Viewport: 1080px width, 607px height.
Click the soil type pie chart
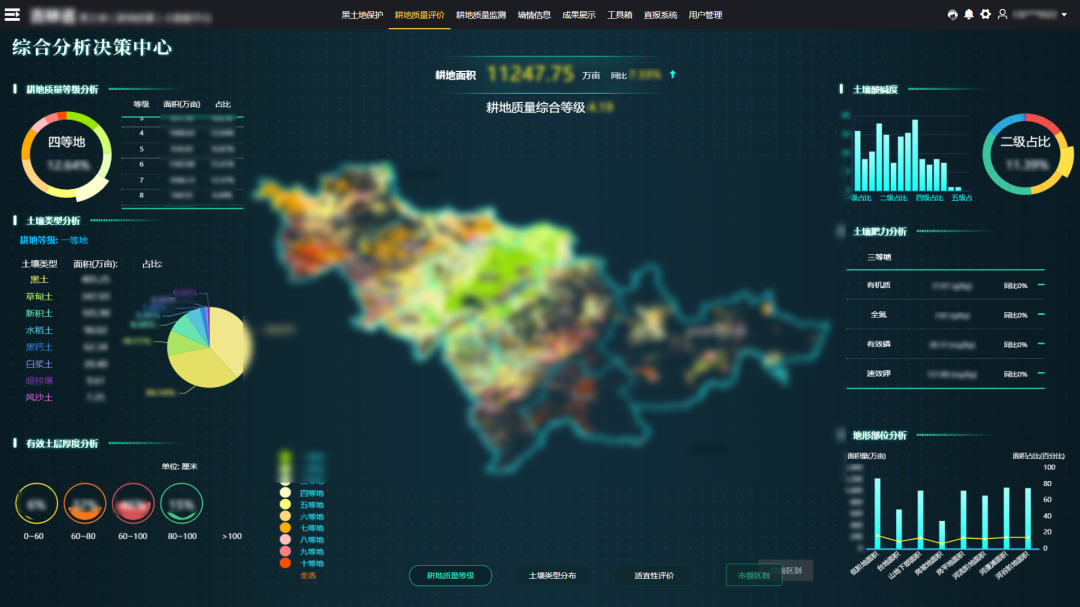(209, 347)
